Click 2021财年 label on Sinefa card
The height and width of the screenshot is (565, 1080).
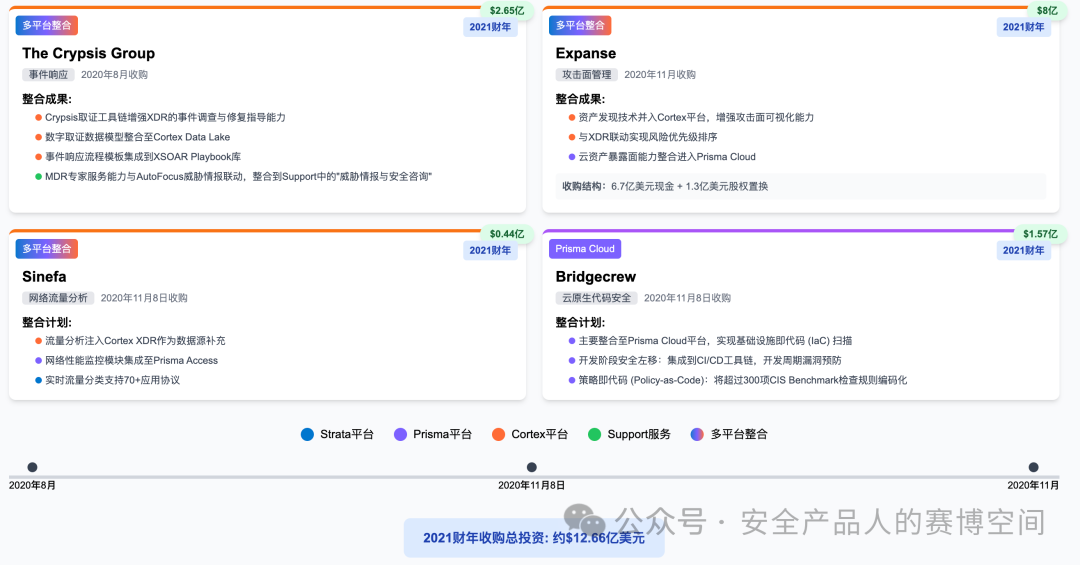pos(490,250)
